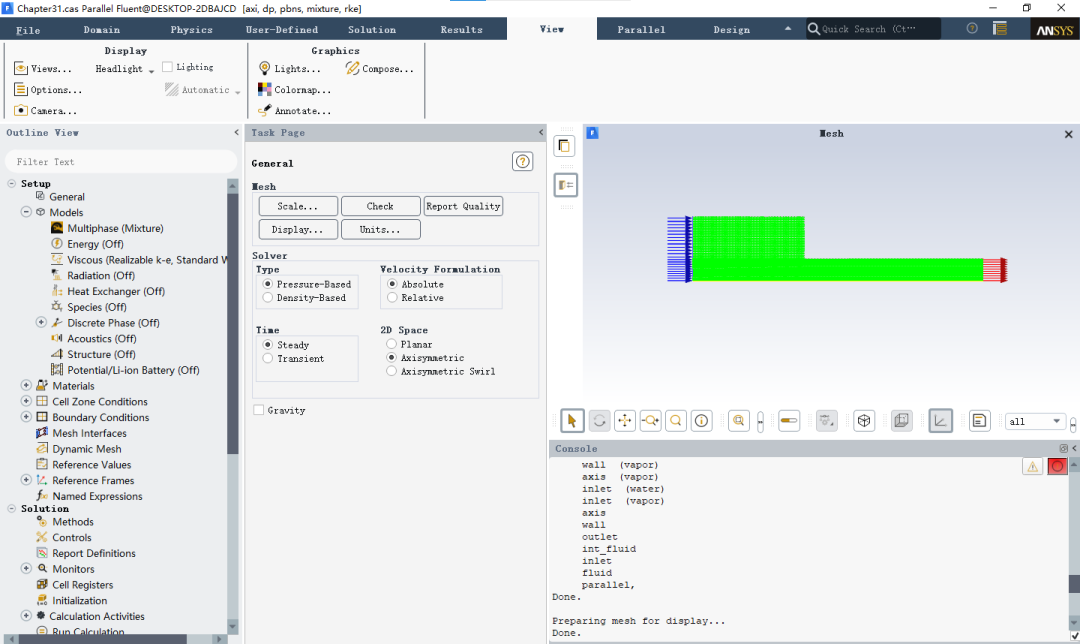Open the File menu
The image size is (1080, 644).
[x=28, y=30]
